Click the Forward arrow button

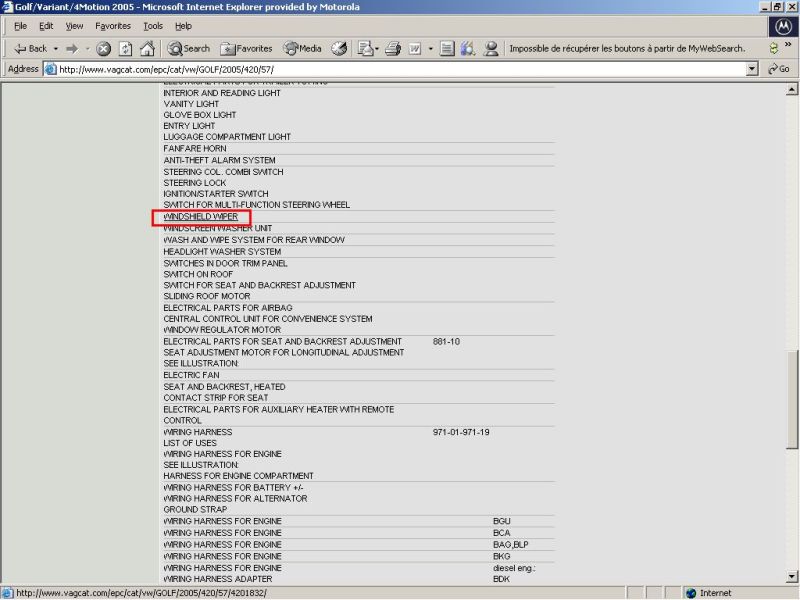(72, 48)
